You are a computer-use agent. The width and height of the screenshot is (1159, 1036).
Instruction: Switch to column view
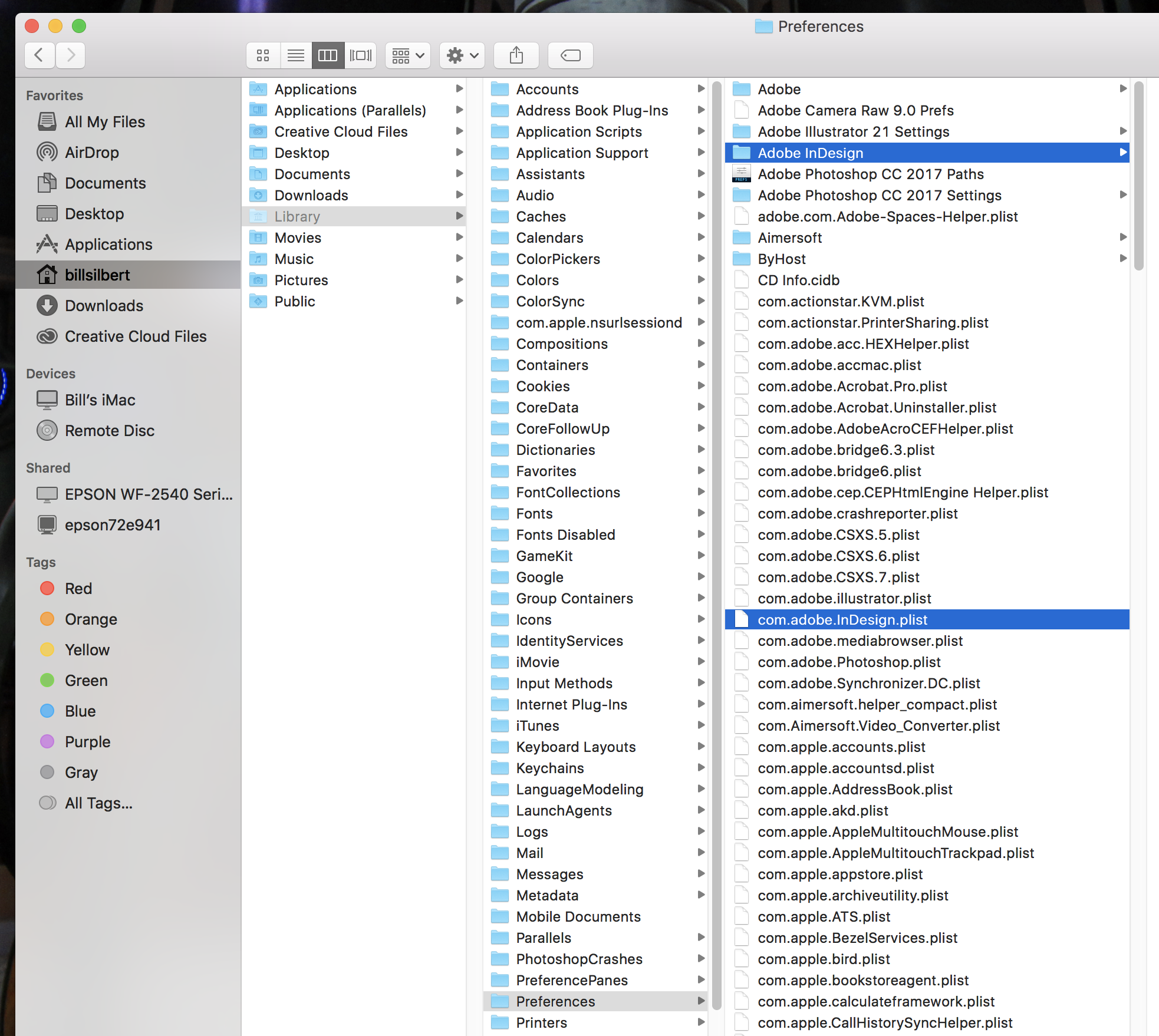(x=328, y=55)
